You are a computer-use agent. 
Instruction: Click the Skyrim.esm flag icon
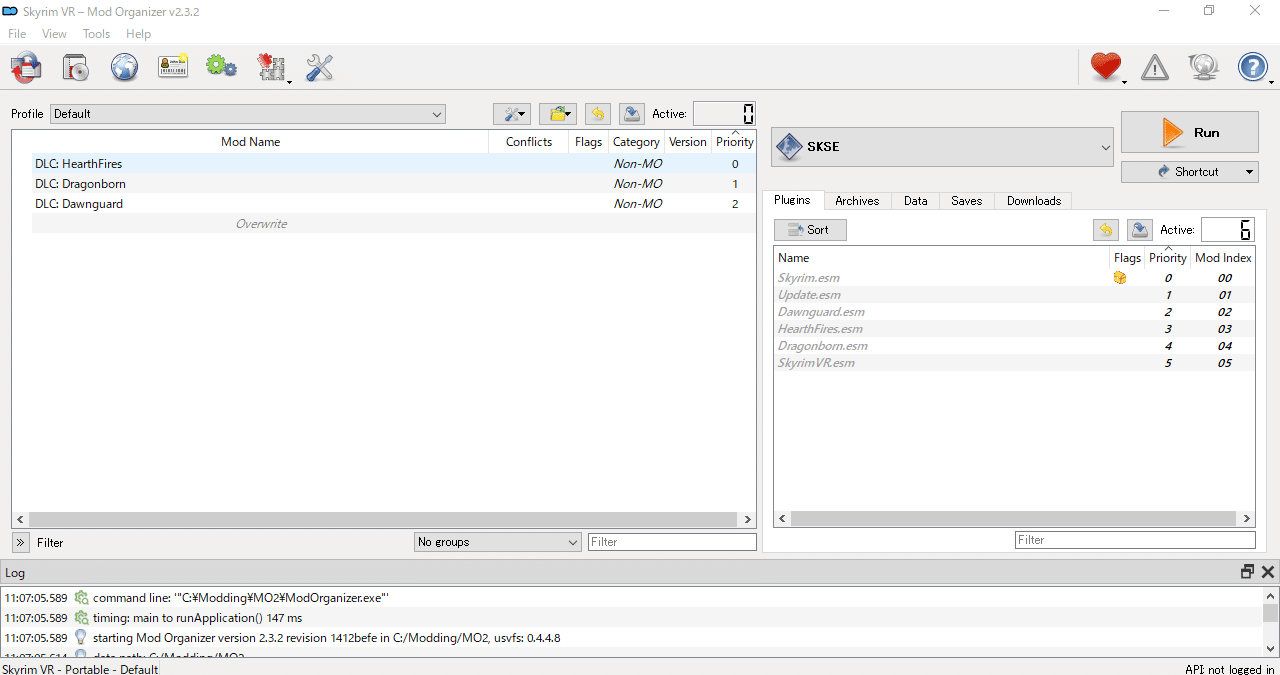coord(1120,278)
